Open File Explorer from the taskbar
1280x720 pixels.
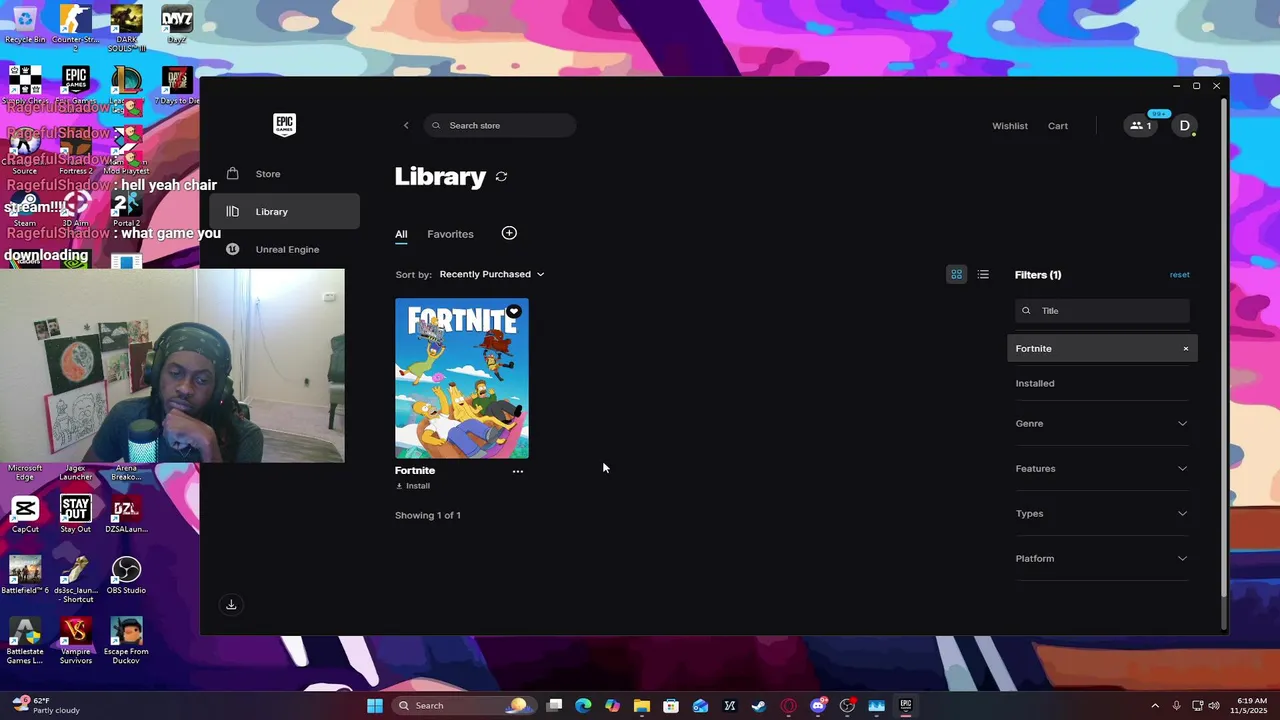click(x=642, y=705)
